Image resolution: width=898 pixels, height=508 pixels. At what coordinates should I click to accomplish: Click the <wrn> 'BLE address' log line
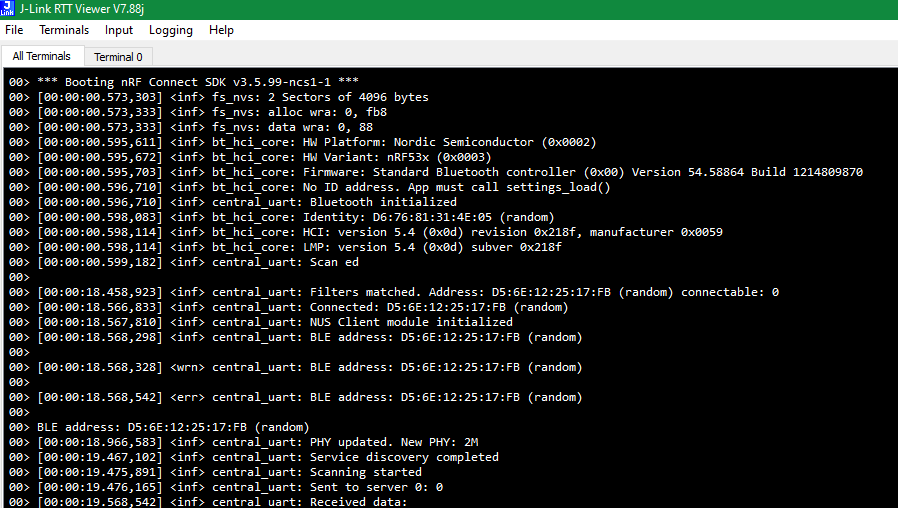[x=296, y=367]
